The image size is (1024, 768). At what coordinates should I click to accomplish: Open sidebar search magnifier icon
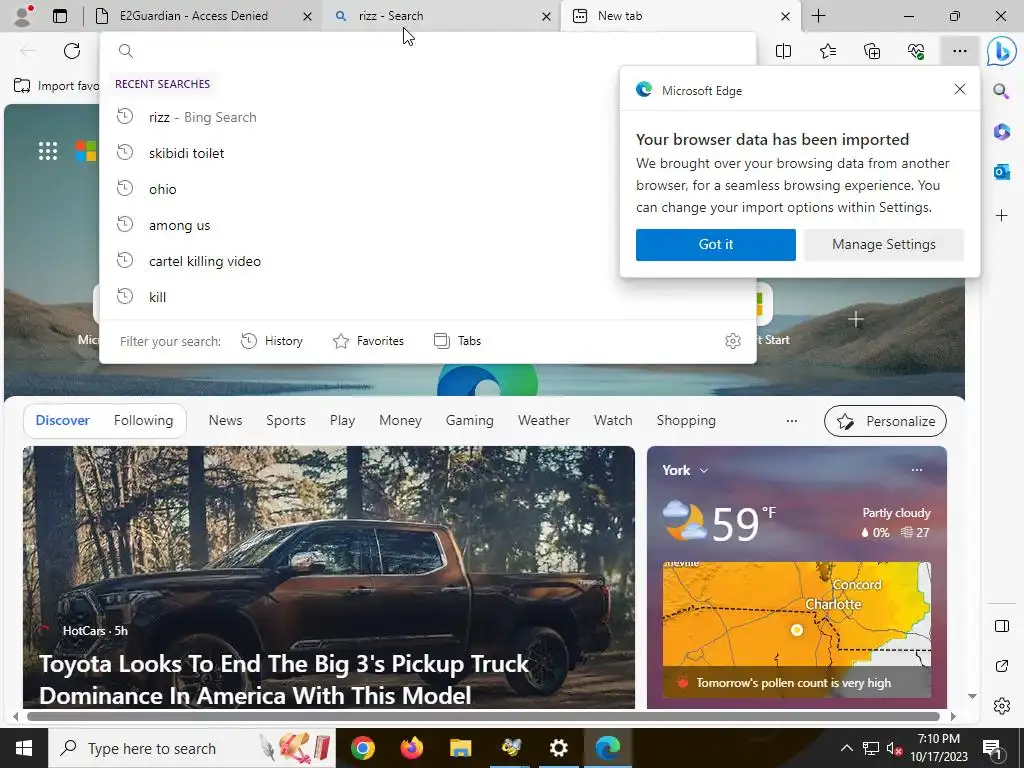[1001, 91]
